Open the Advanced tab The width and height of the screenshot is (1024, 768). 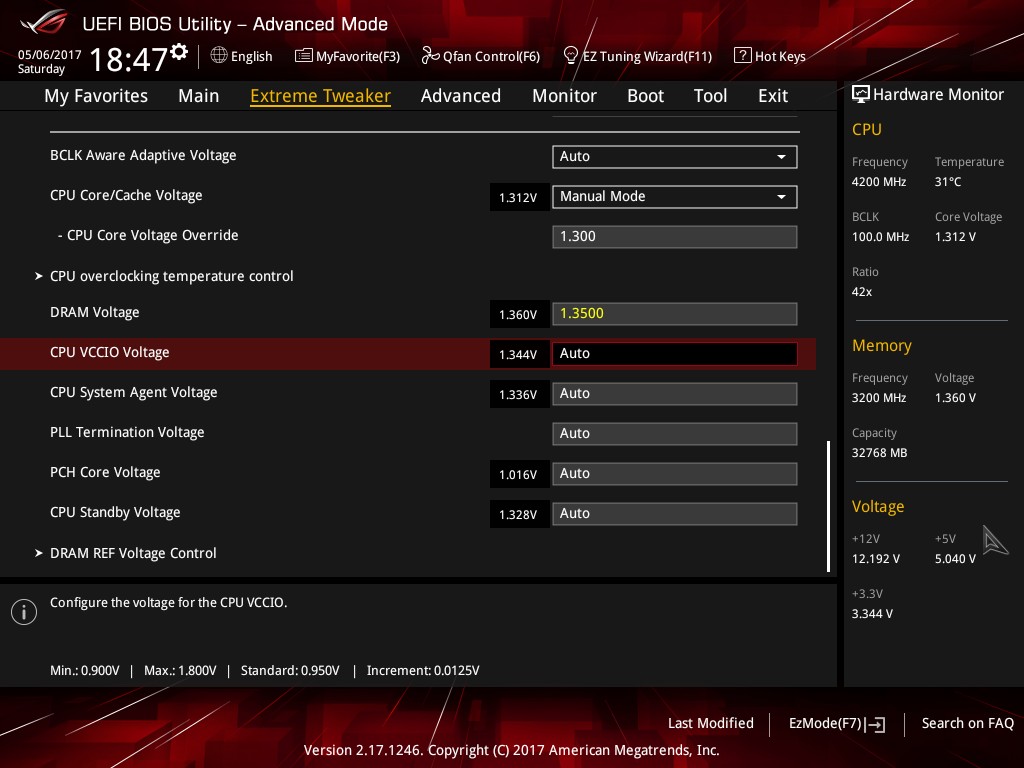pos(461,96)
